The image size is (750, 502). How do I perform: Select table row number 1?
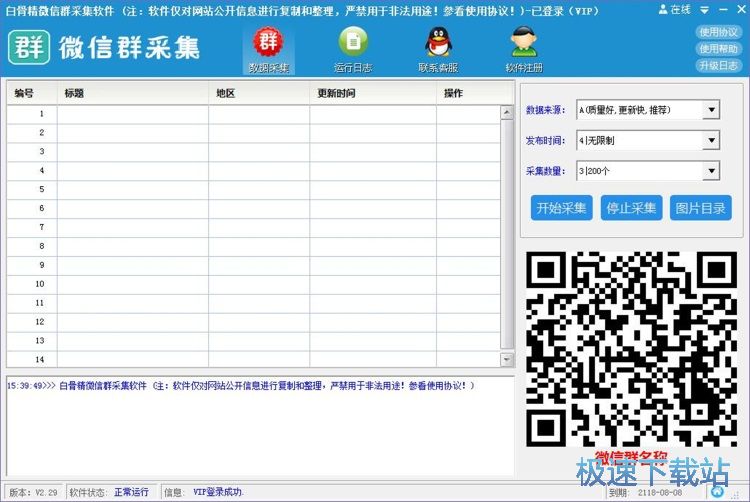[x=254, y=114]
